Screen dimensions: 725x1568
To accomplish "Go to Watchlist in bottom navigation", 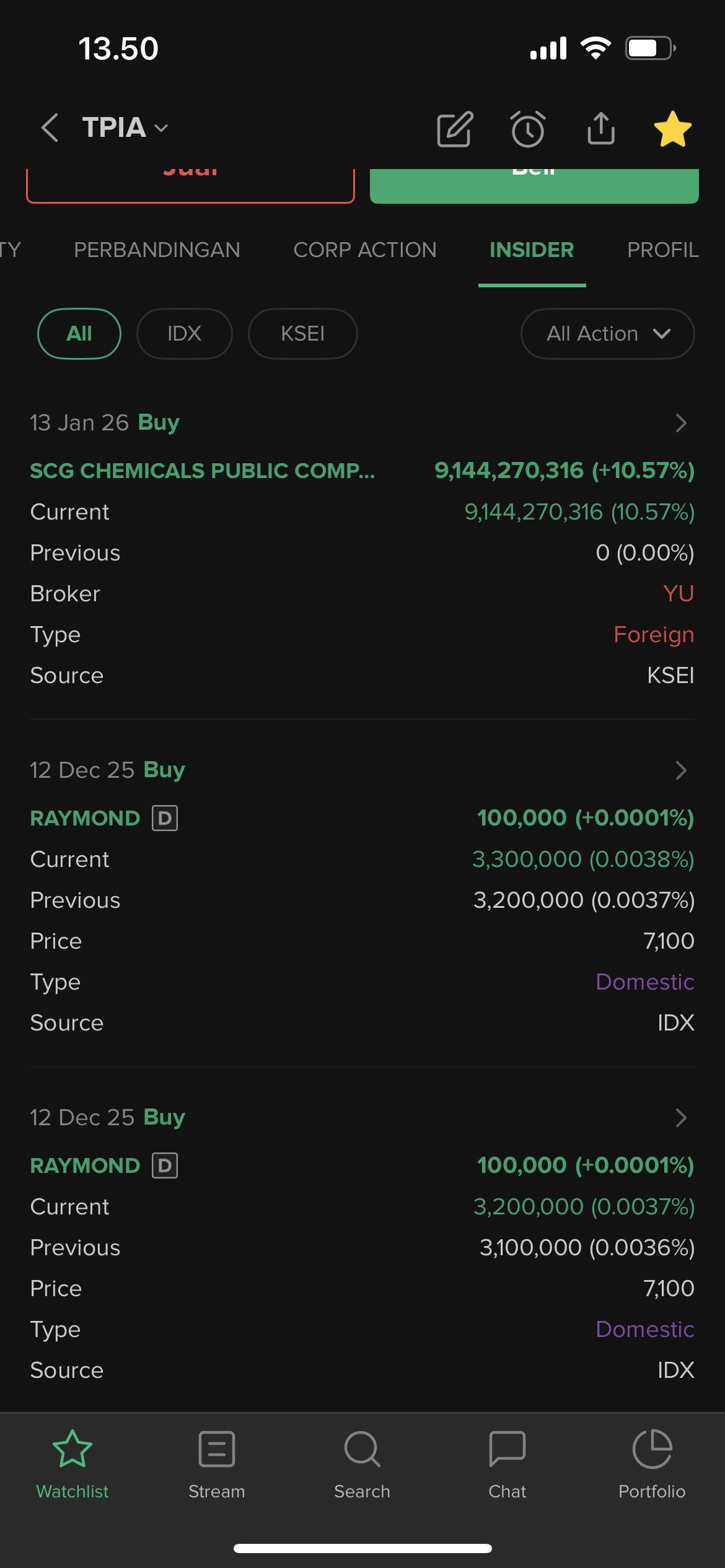I will [72, 1464].
